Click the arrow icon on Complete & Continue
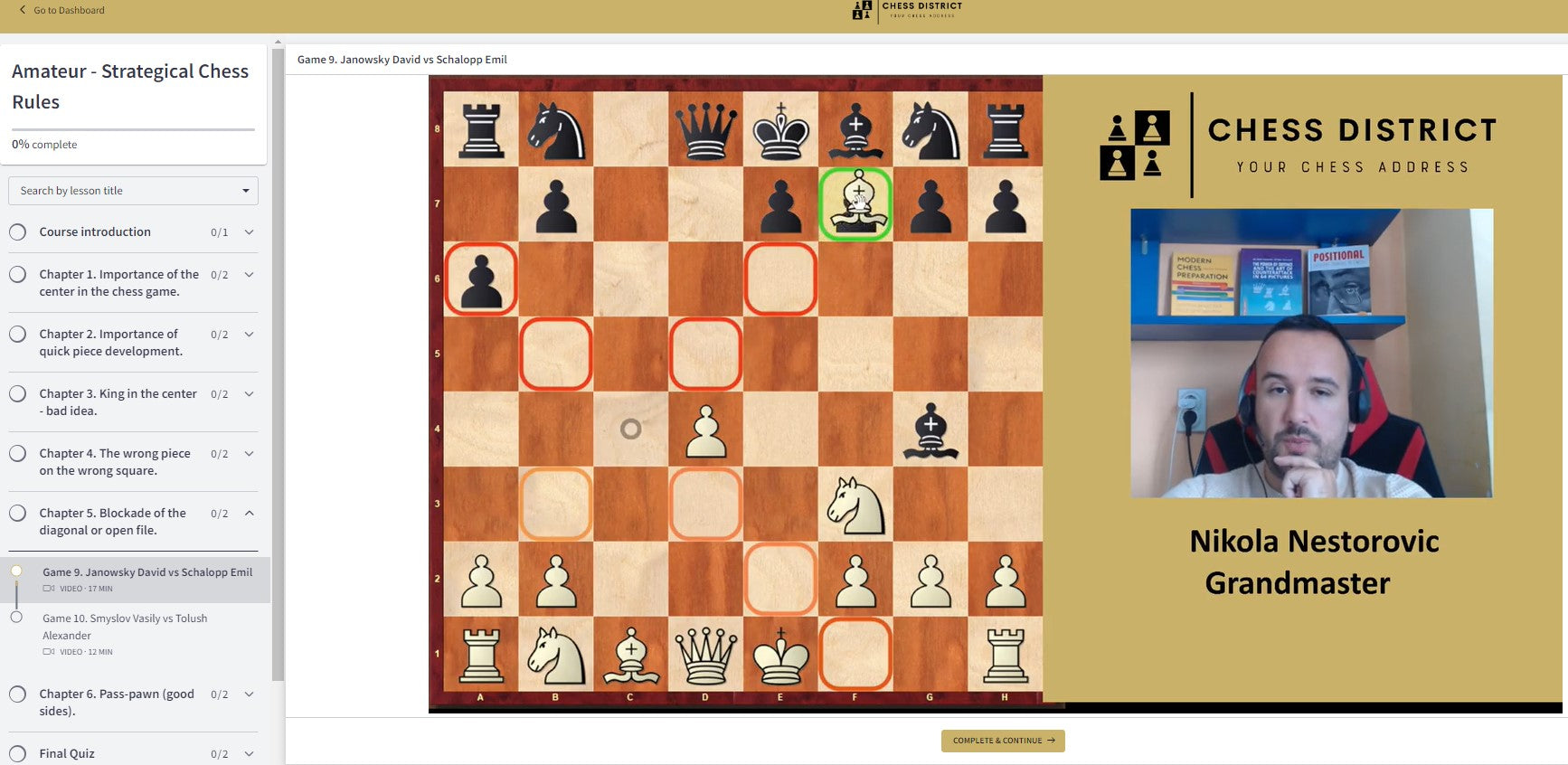Screen dimensions: 1568x765 coord(1051,741)
